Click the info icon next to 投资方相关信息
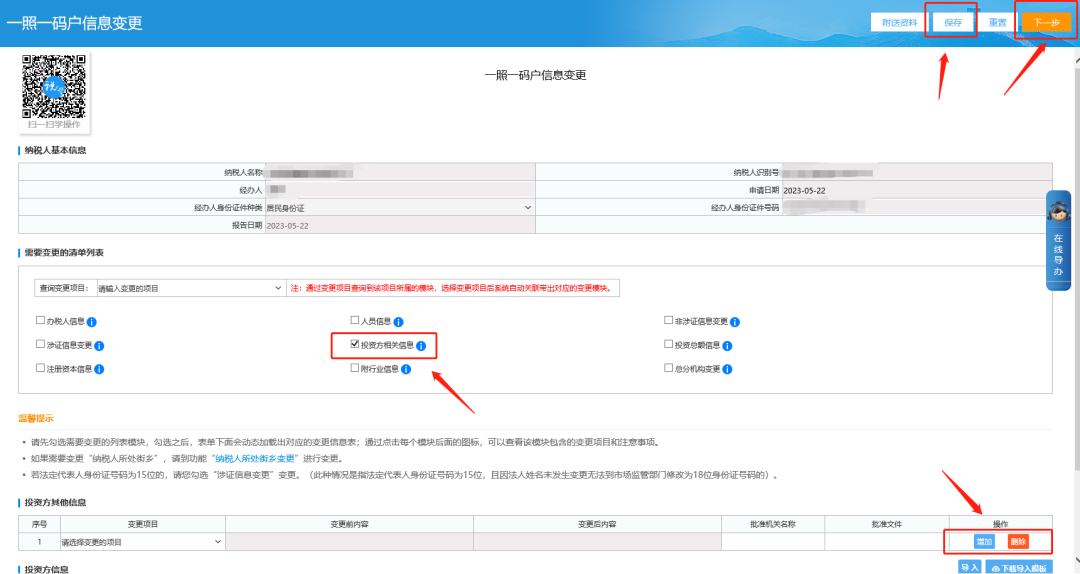The width and height of the screenshot is (1080, 574). coord(421,346)
